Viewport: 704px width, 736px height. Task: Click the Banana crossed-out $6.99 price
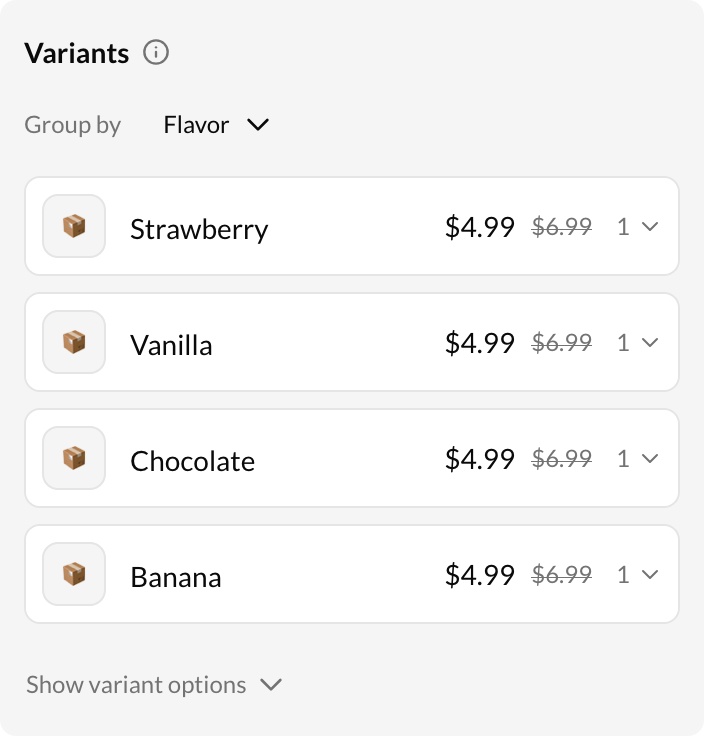pos(561,575)
